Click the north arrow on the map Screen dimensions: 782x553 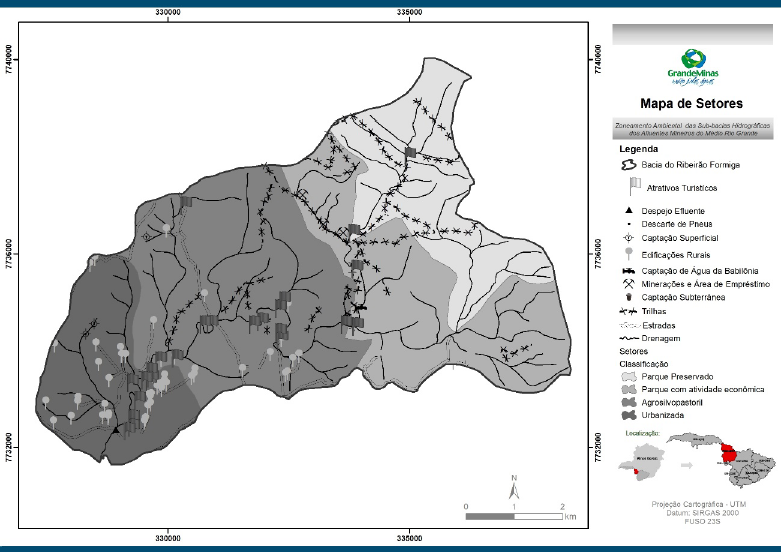pyautogui.click(x=514, y=489)
